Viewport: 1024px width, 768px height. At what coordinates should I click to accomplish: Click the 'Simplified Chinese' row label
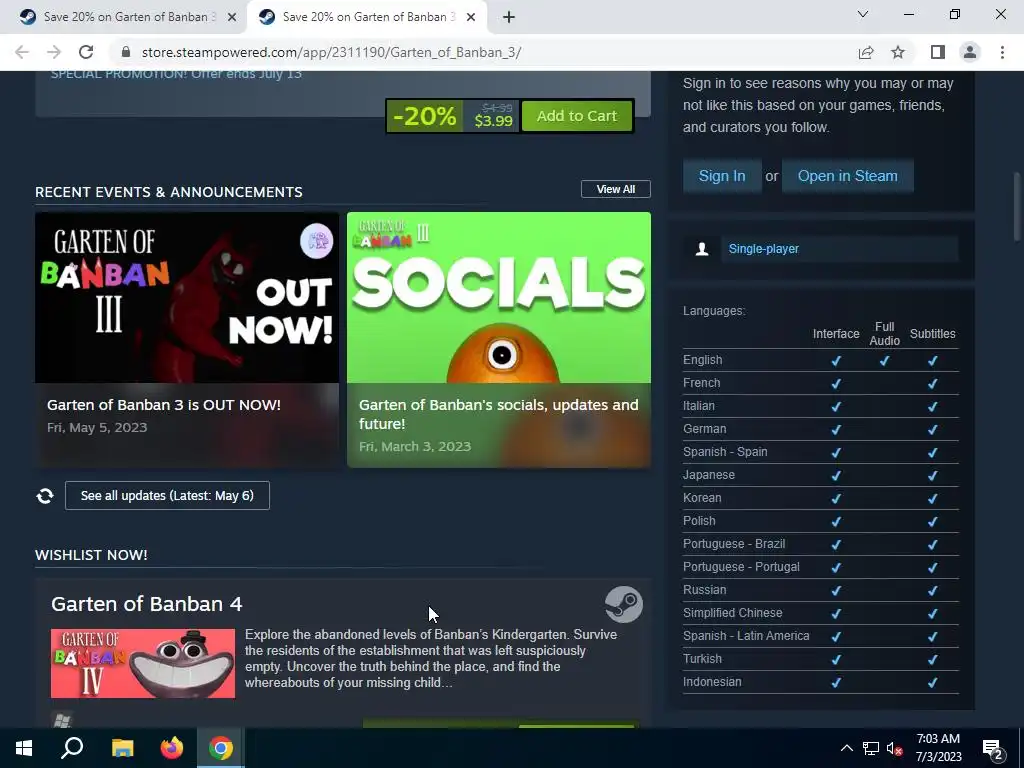click(x=733, y=613)
